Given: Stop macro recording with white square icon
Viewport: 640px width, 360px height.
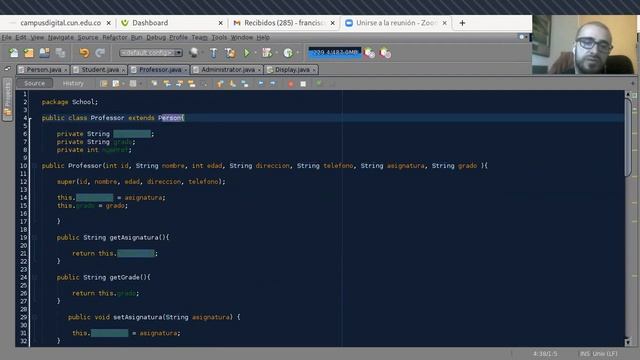Looking at the screenshot, I should click(303, 84).
